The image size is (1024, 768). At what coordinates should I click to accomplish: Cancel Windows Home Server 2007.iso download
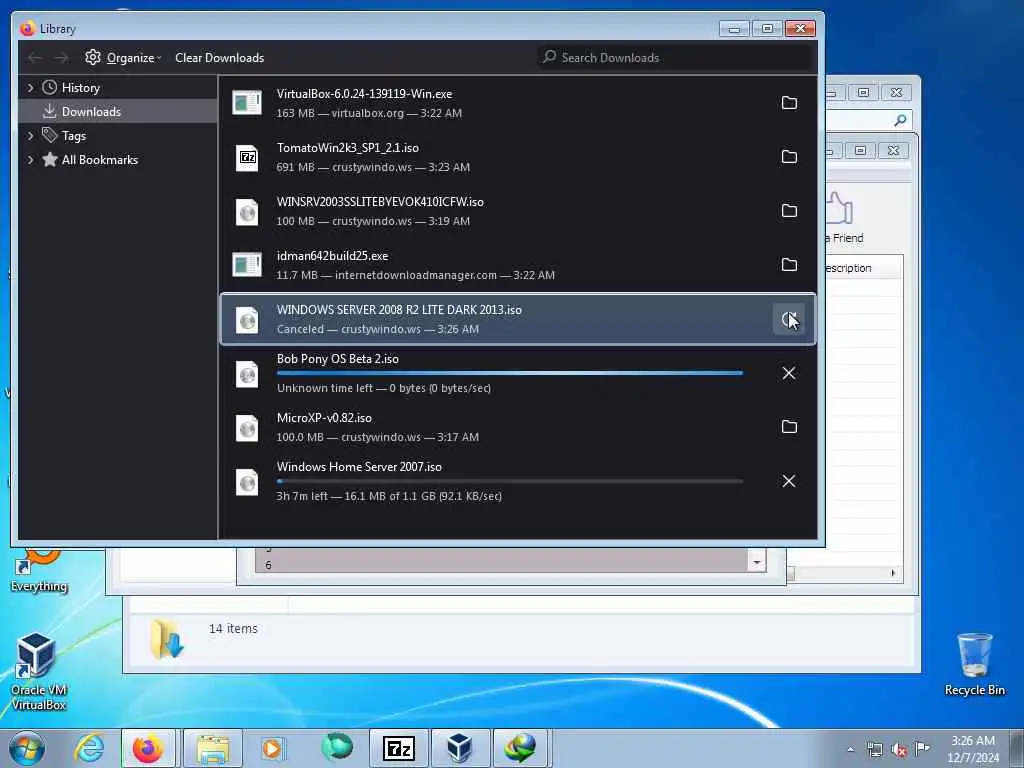(789, 481)
